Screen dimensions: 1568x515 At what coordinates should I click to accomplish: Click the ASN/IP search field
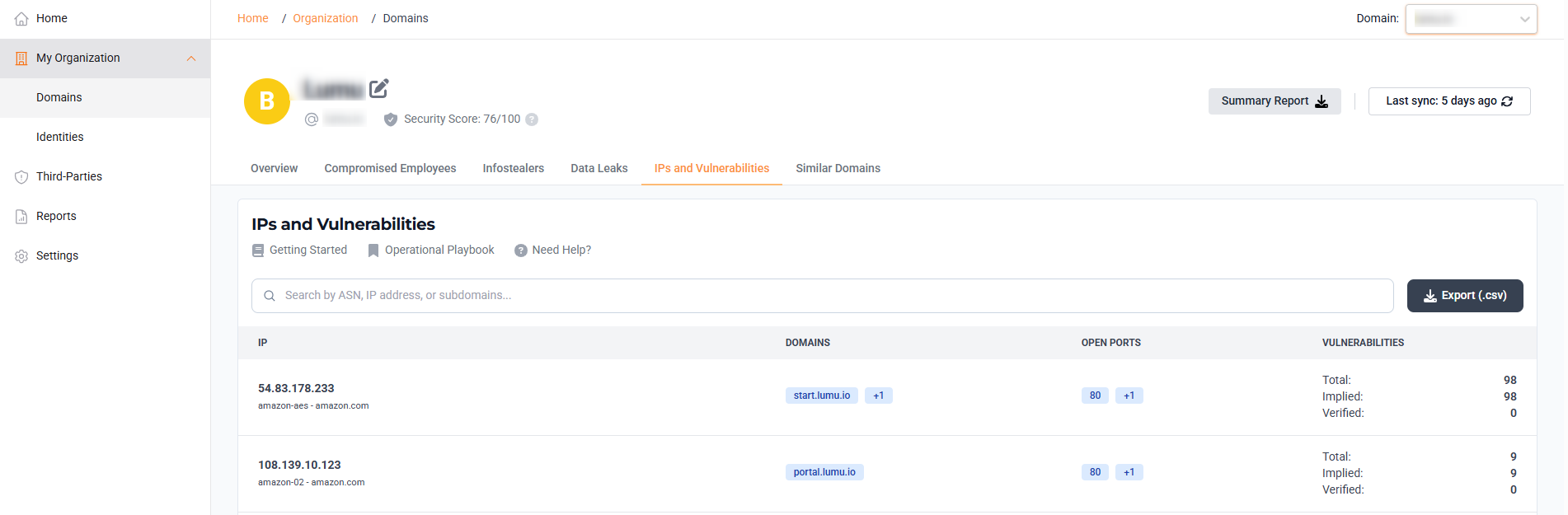pos(822,296)
